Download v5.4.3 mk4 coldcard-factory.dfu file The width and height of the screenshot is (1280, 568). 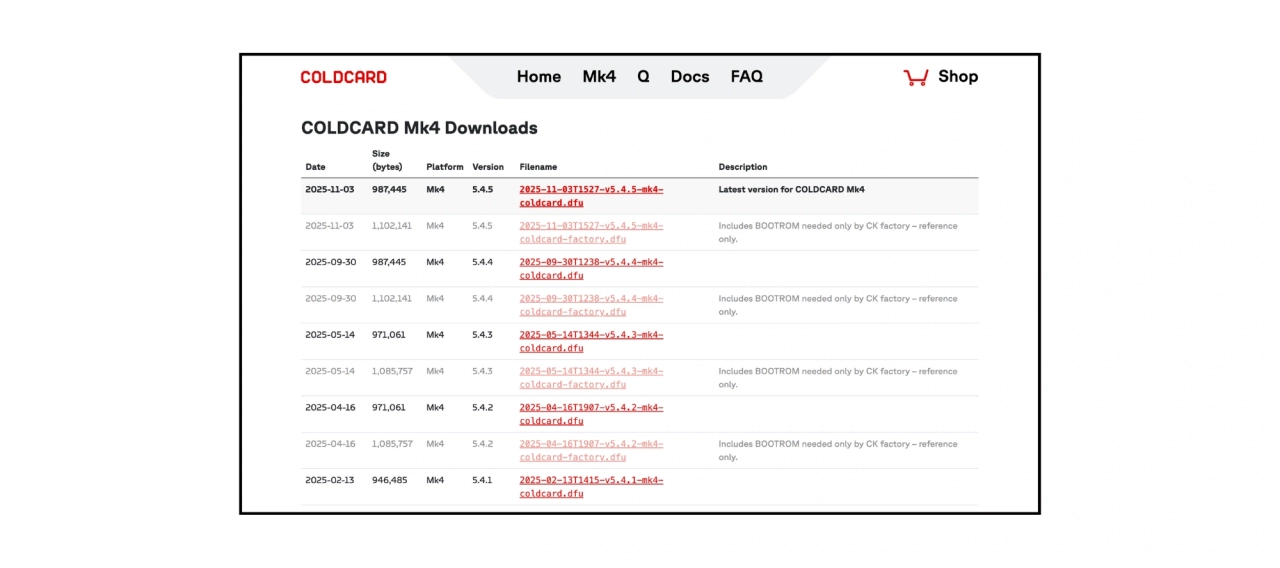coord(591,378)
